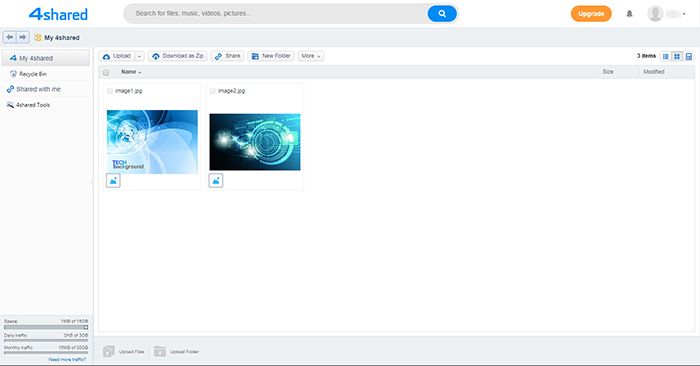
Task: Click the Share button
Action: (x=228, y=56)
